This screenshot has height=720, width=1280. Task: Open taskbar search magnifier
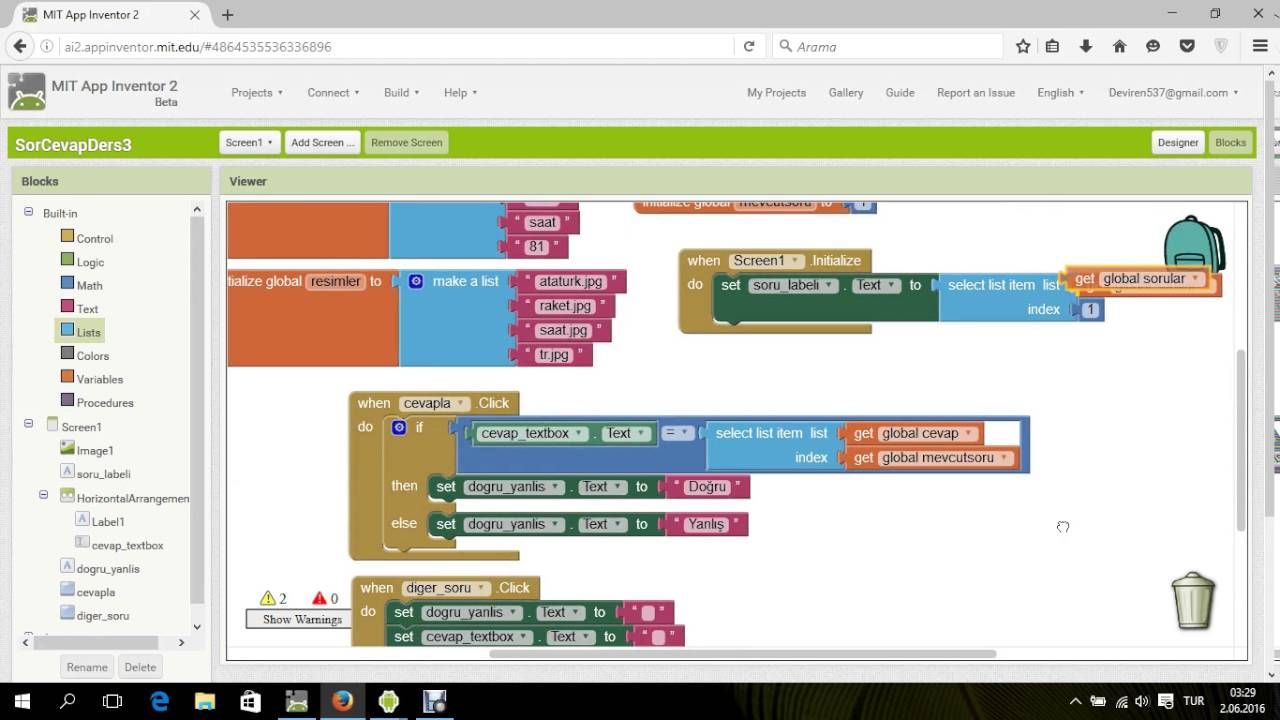(68, 701)
